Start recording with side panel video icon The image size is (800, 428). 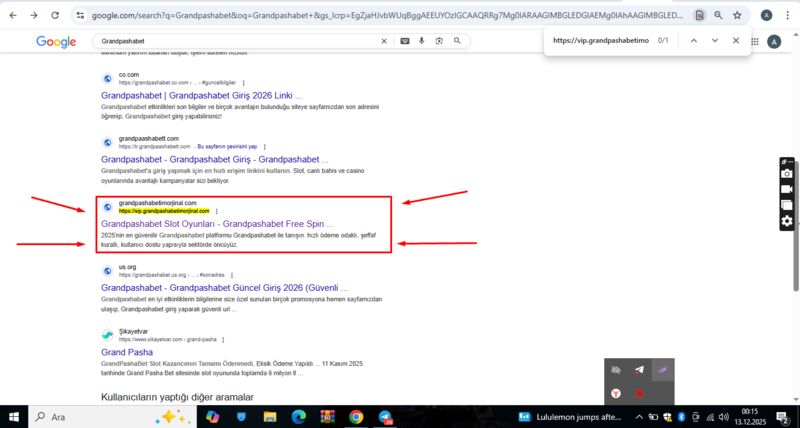(787, 189)
